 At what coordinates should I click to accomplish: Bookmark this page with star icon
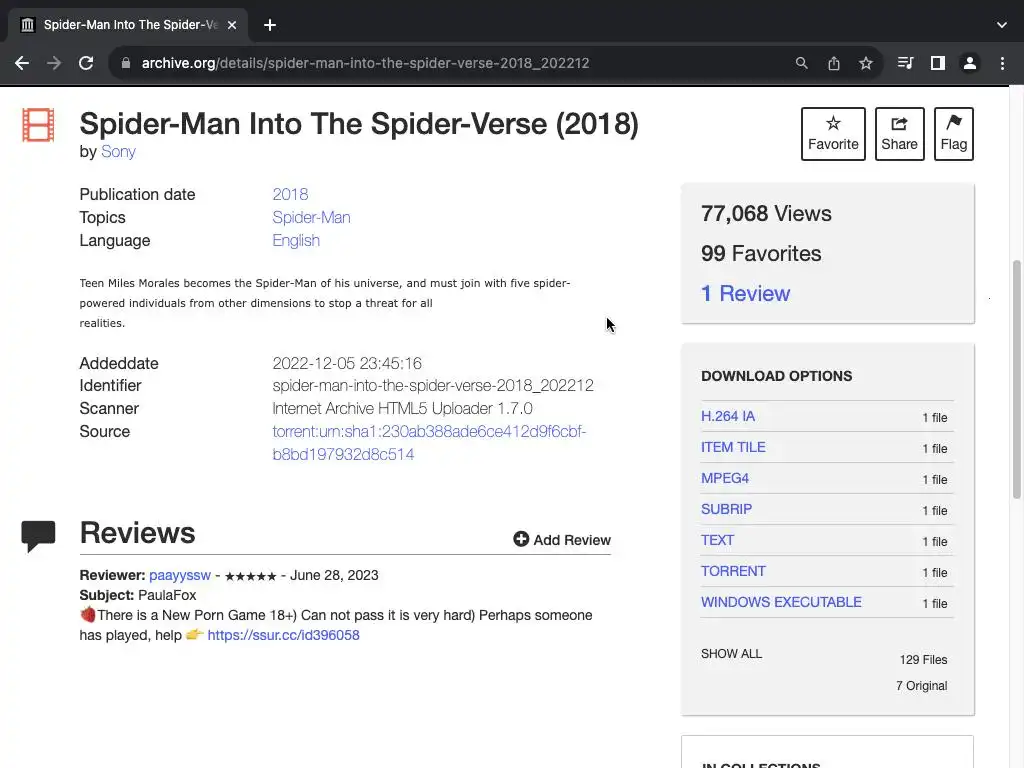click(865, 63)
